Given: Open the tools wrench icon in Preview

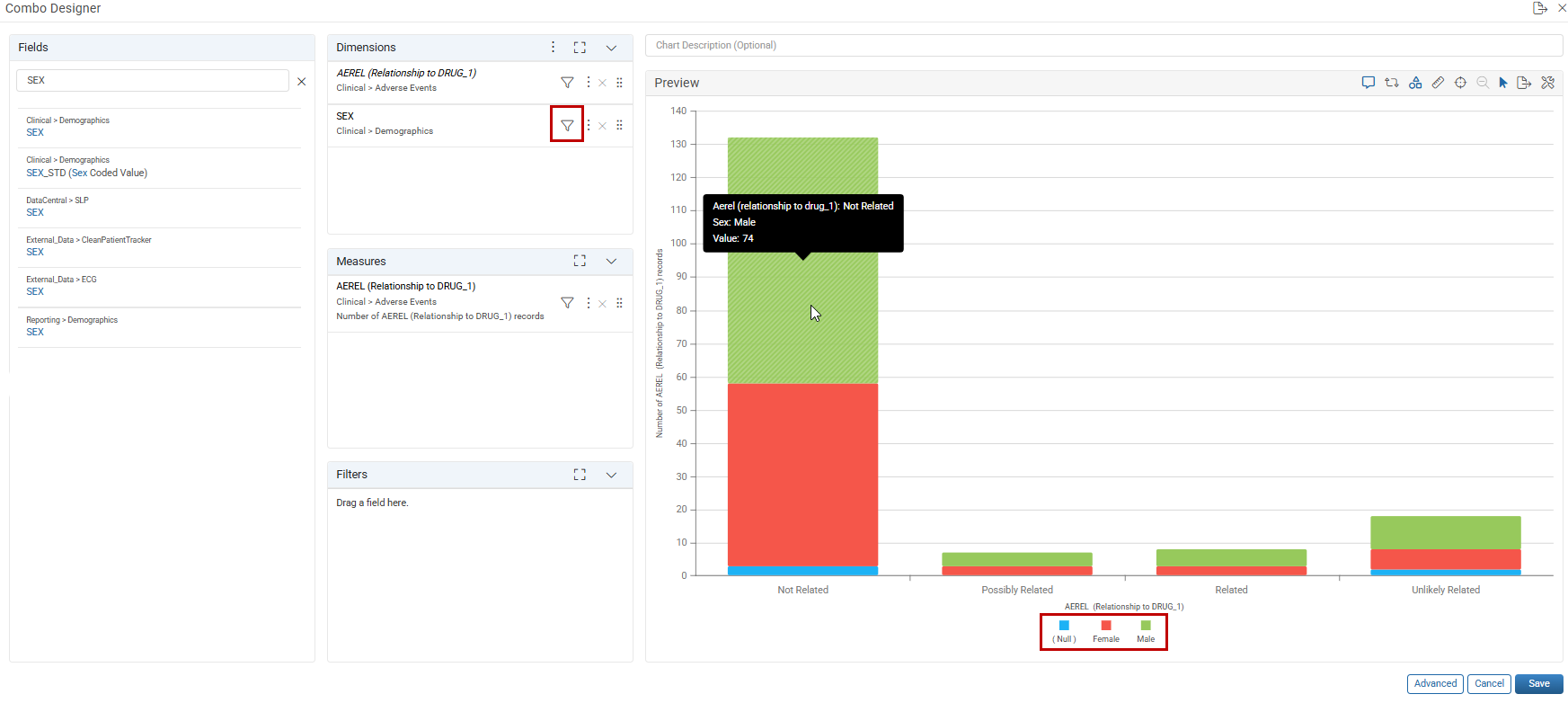Looking at the screenshot, I should 1547,83.
